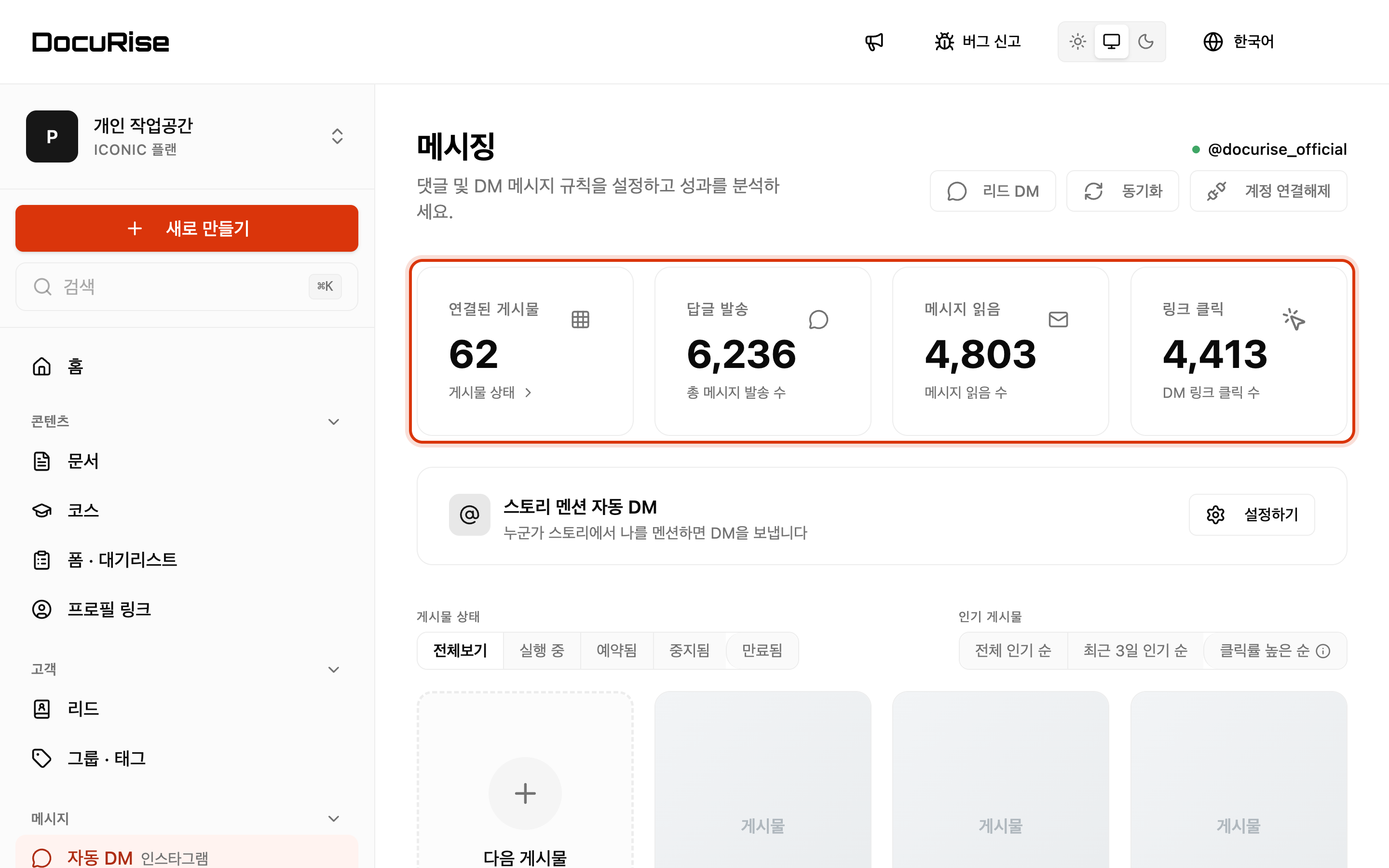Click the 4,803 messages read value

[x=980, y=354]
